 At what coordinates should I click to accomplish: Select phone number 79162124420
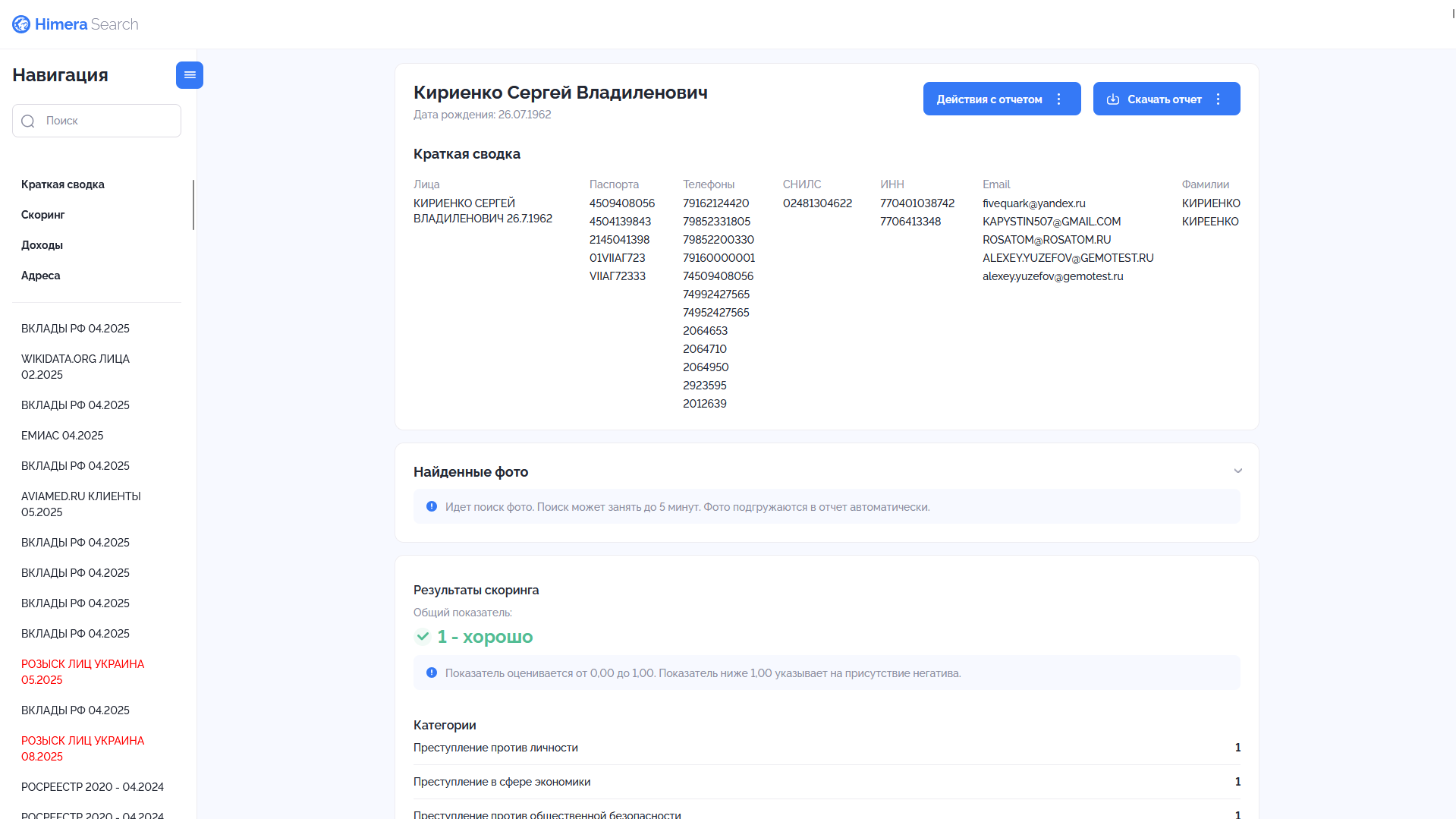(x=715, y=203)
